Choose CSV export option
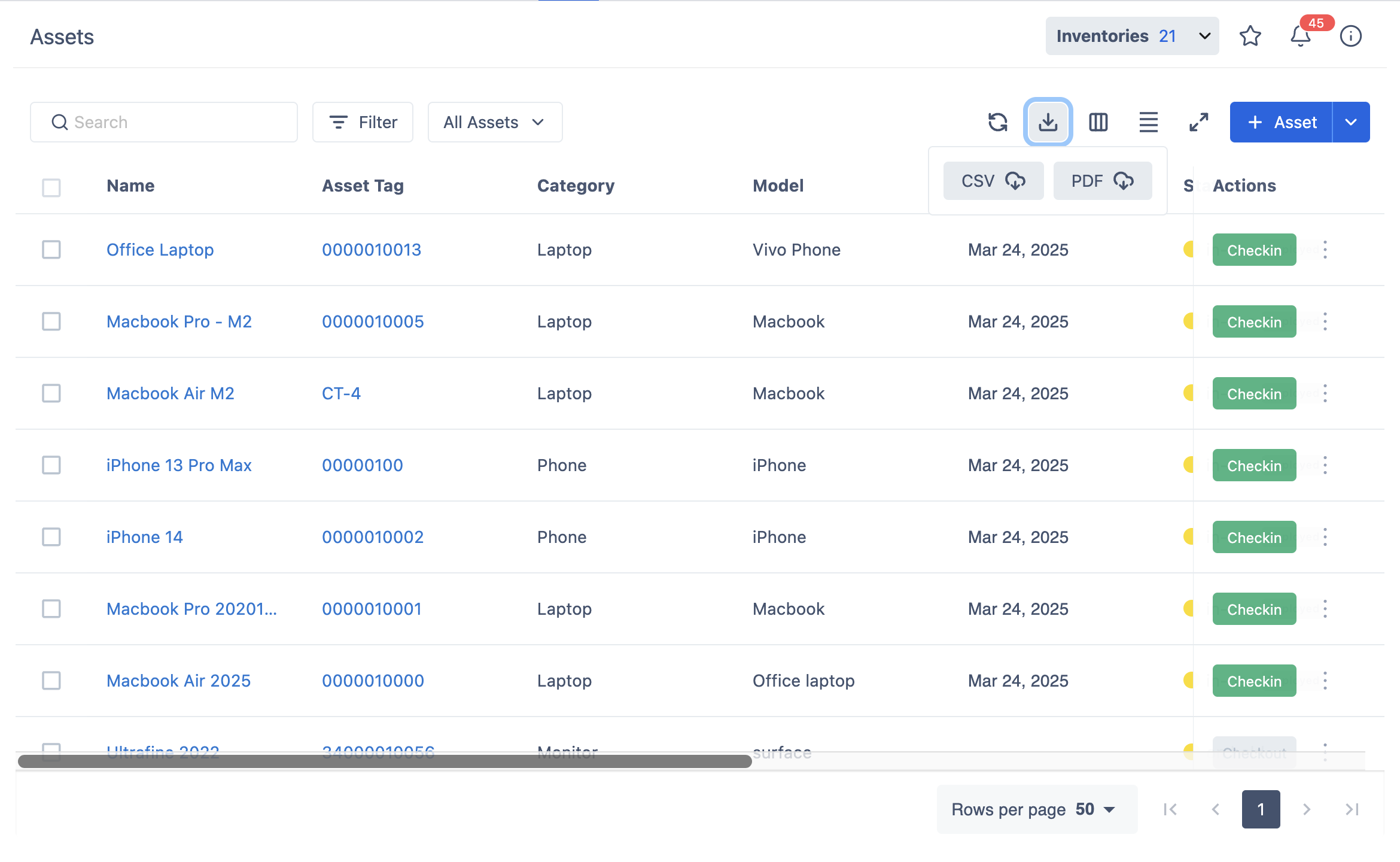Viewport: 1400px width, 862px height. (x=993, y=181)
